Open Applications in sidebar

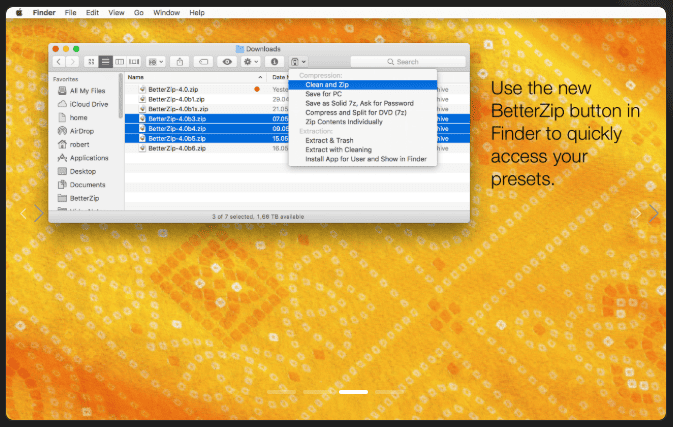click(x=83, y=158)
